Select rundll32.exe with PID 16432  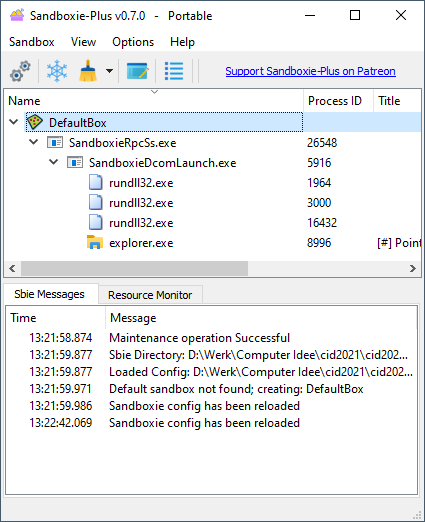[212, 223]
